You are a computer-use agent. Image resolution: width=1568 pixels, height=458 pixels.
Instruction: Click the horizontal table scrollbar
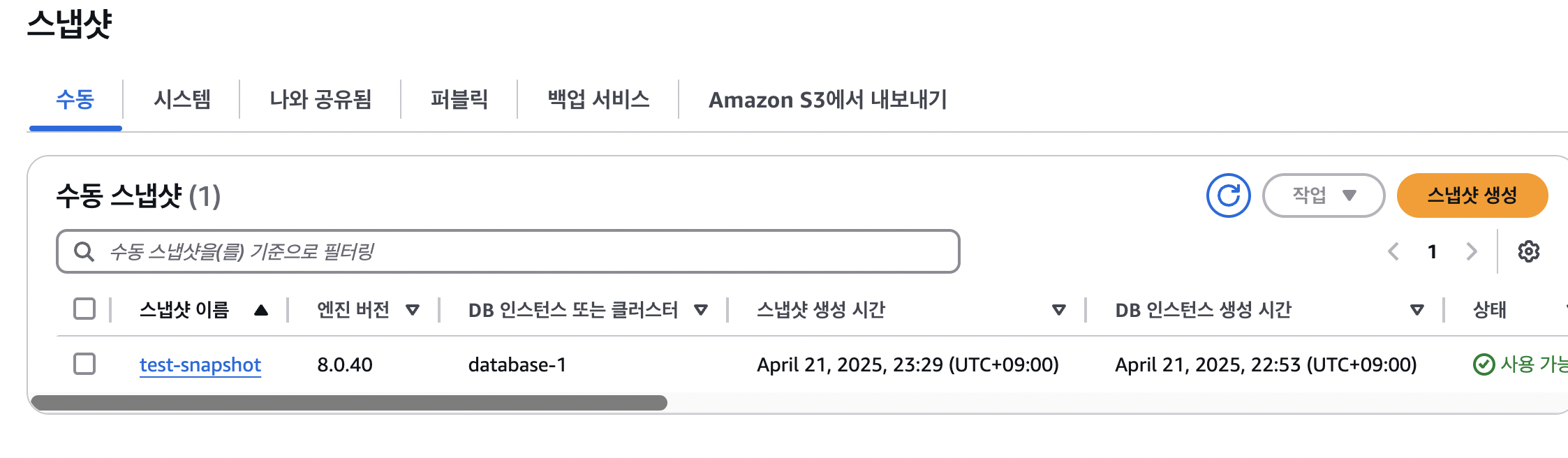(x=349, y=403)
